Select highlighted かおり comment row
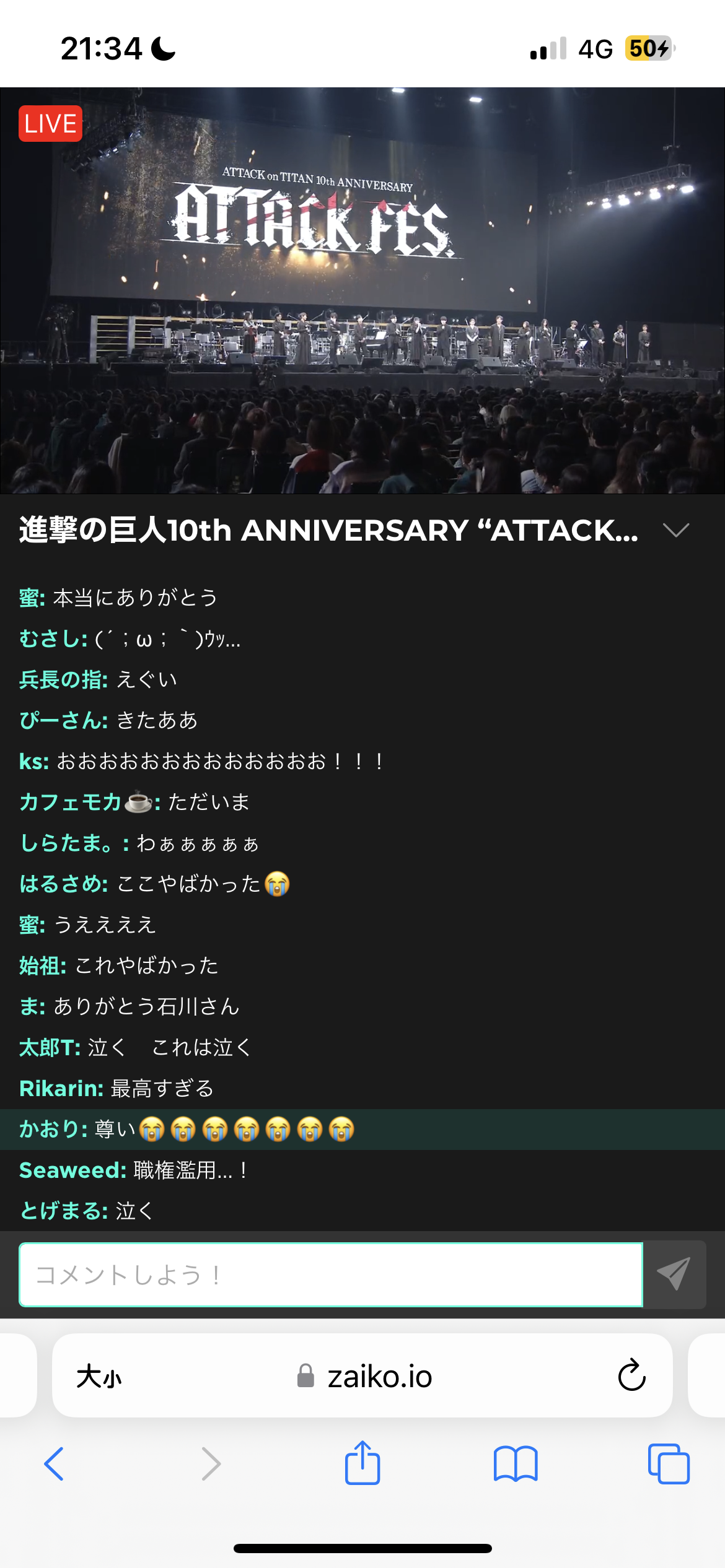Screen dimensions: 725x1568 (362, 1129)
